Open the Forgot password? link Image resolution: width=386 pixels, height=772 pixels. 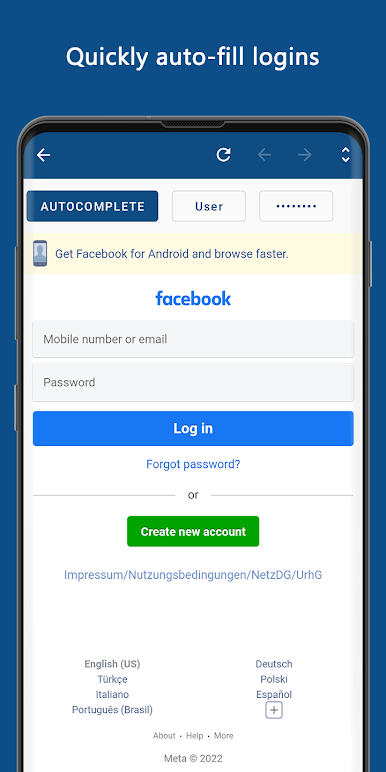point(193,464)
